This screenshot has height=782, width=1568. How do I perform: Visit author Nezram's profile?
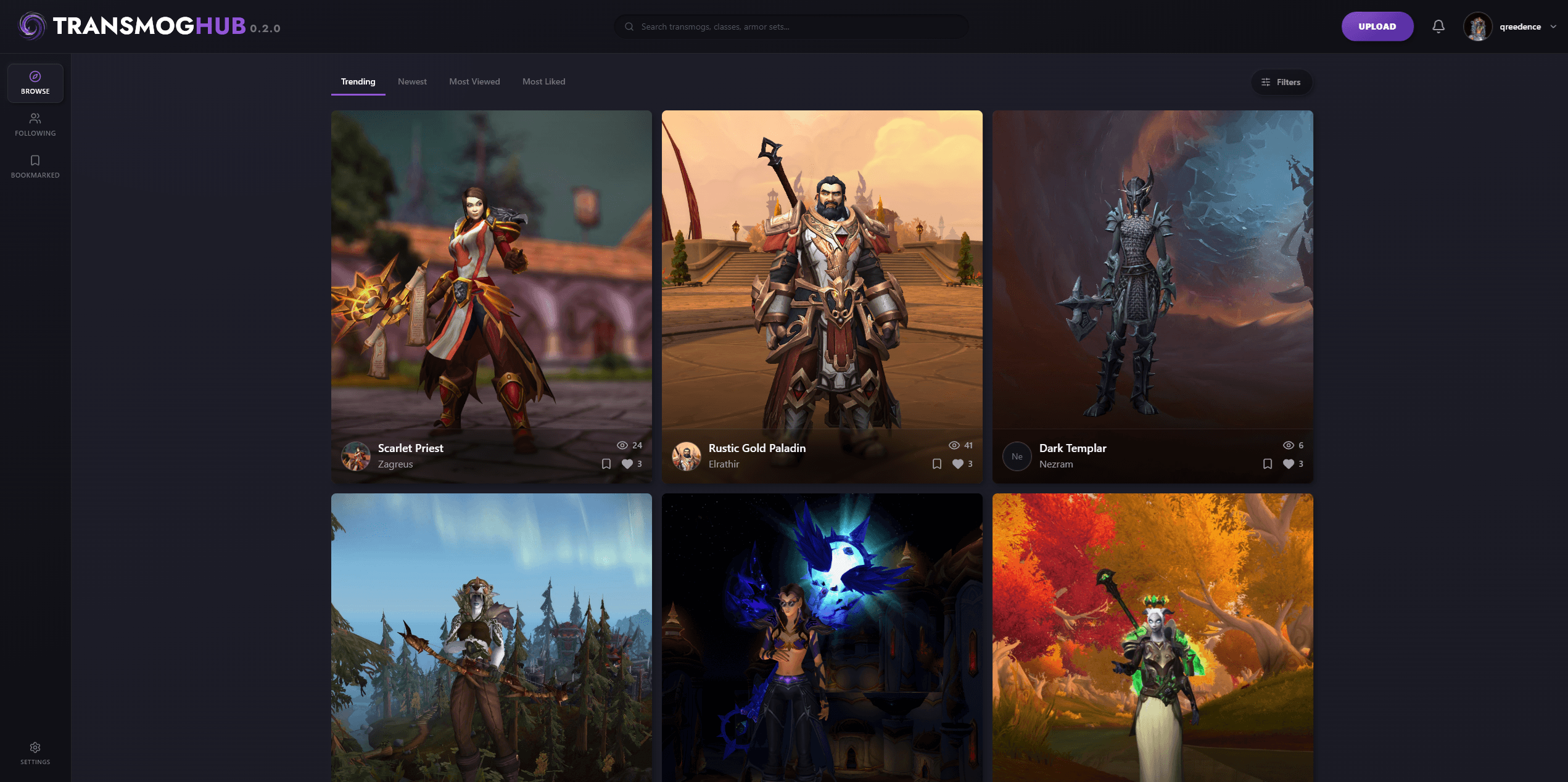pyautogui.click(x=1056, y=464)
